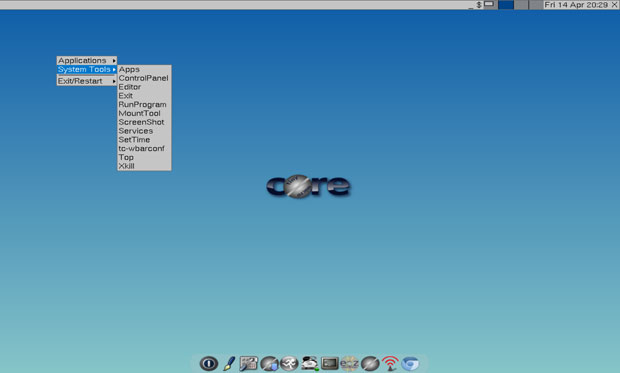Image resolution: width=620 pixels, height=373 pixels.
Task: Launch the Terminal icon in the dock
Action: pos(330,363)
